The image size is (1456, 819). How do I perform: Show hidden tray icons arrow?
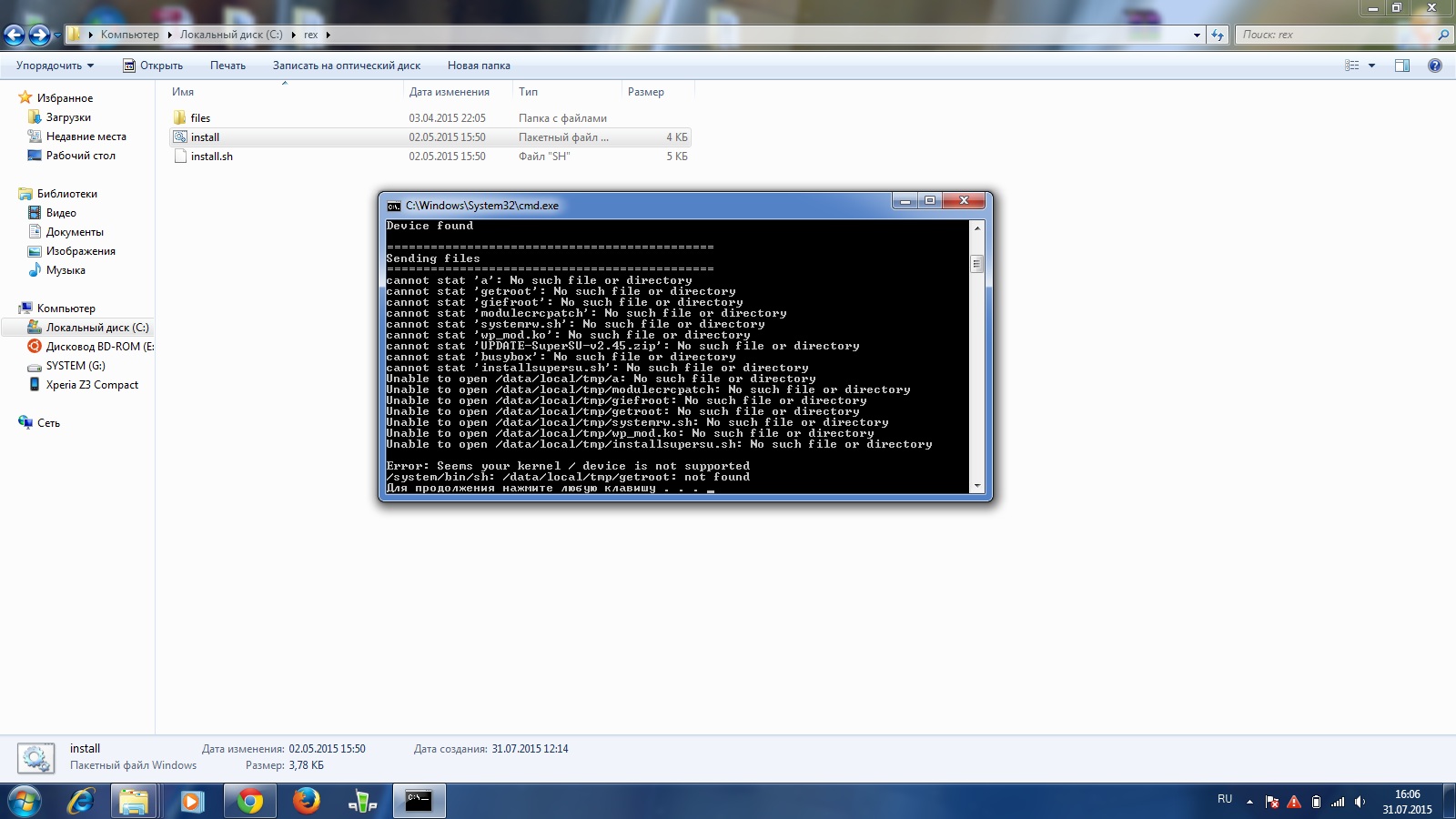pyautogui.click(x=1249, y=802)
